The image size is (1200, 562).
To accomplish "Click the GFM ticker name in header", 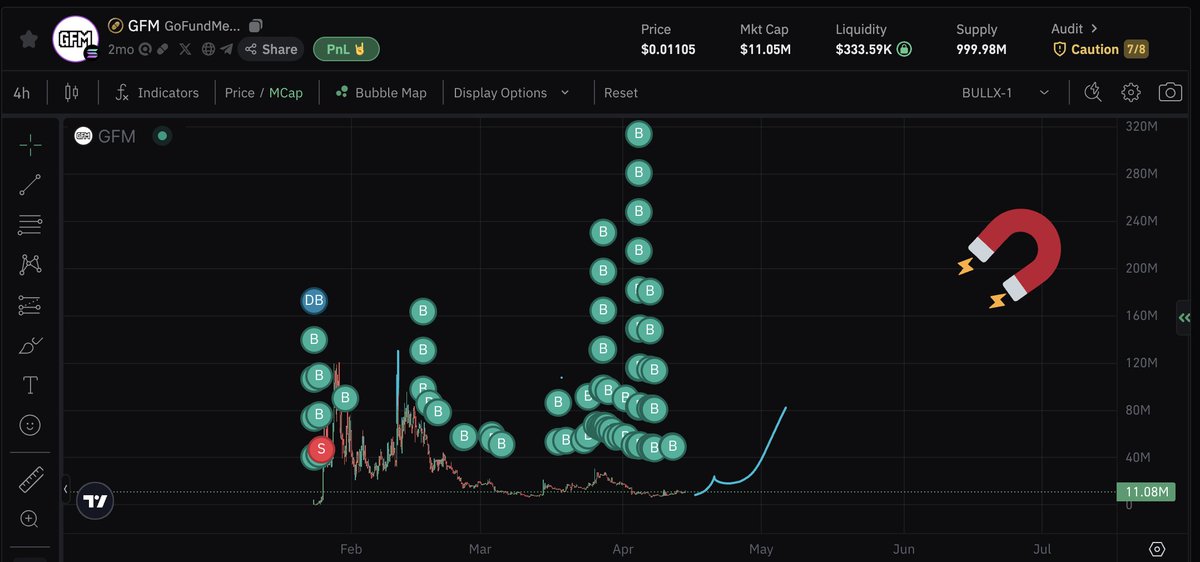I will click(x=144, y=25).
